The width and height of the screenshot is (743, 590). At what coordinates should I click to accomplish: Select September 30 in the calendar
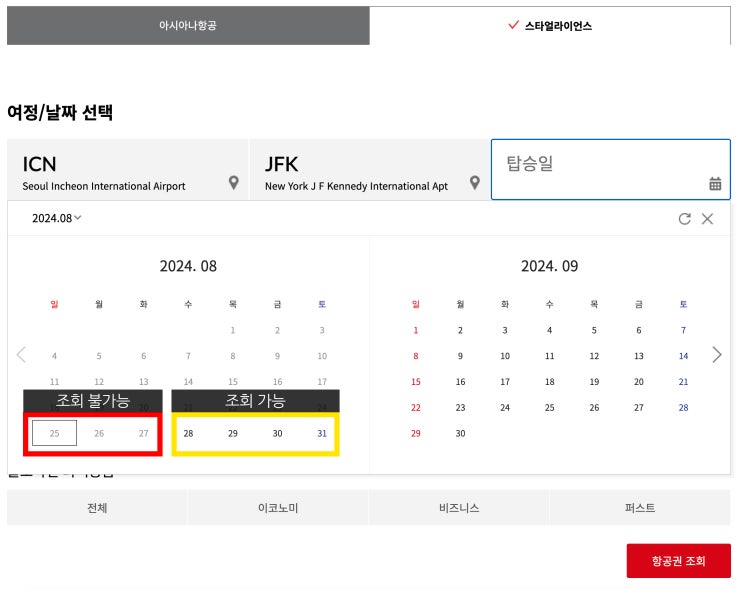[460, 433]
